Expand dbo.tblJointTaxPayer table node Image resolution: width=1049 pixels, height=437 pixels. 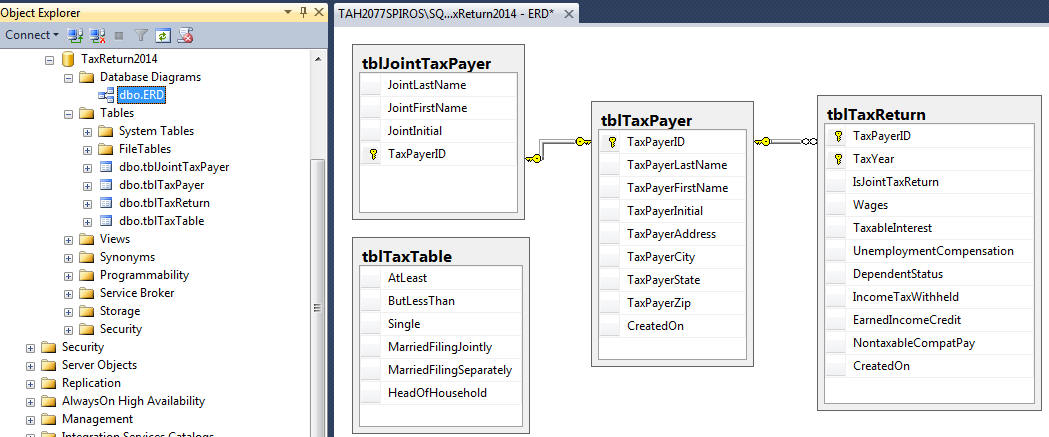(87, 168)
